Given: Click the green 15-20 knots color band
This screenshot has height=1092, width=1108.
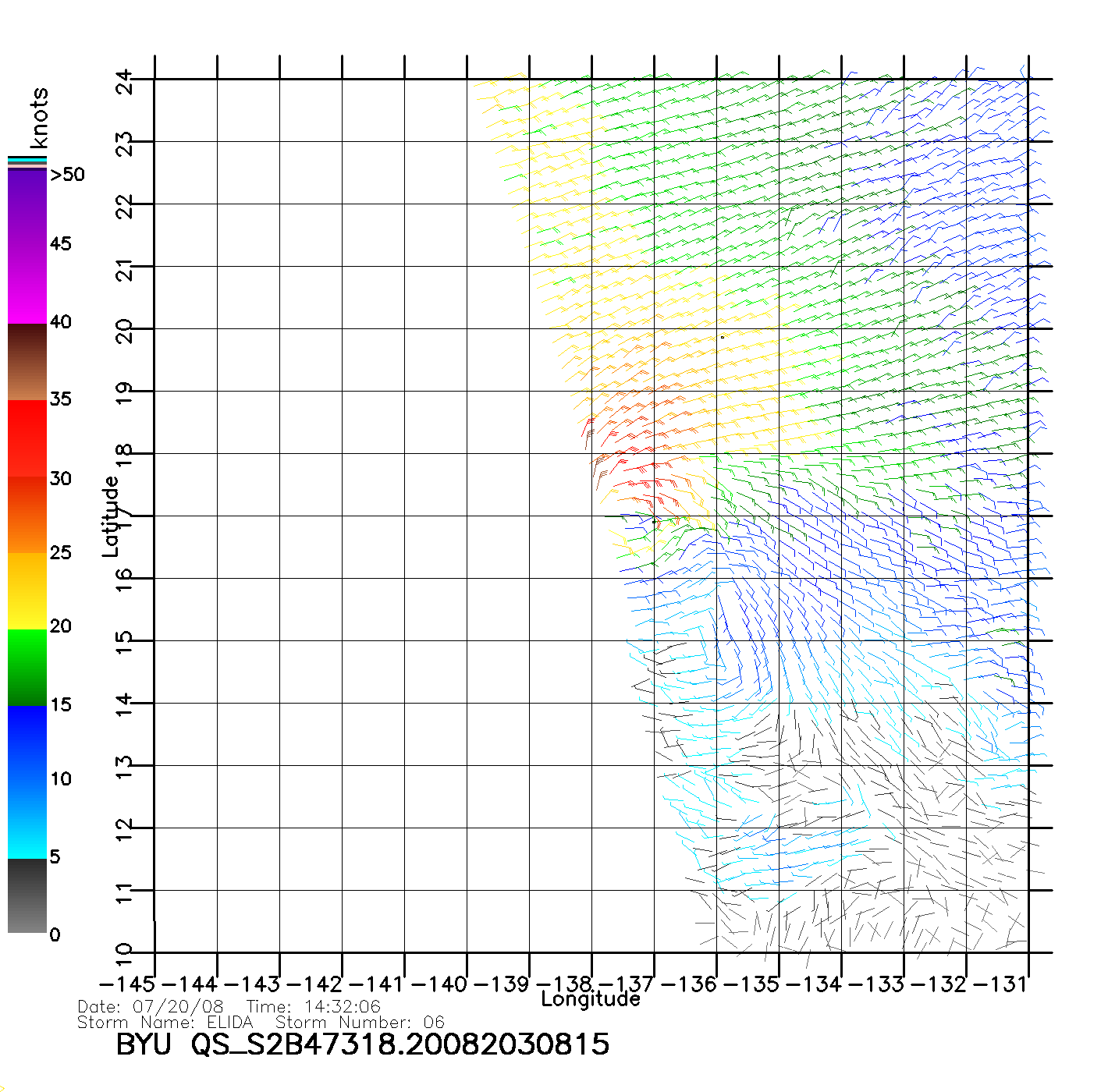Looking at the screenshot, I should (x=27, y=667).
